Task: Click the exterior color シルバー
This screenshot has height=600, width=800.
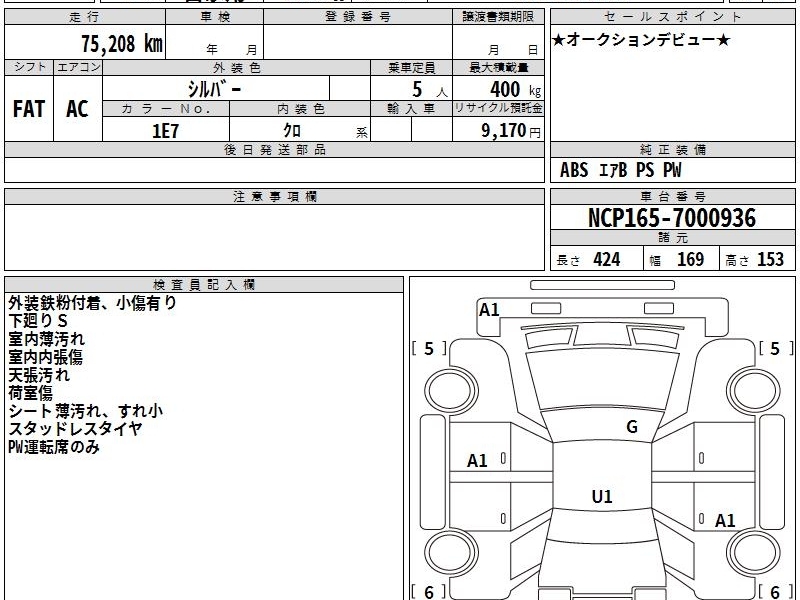Action: (214, 89)
